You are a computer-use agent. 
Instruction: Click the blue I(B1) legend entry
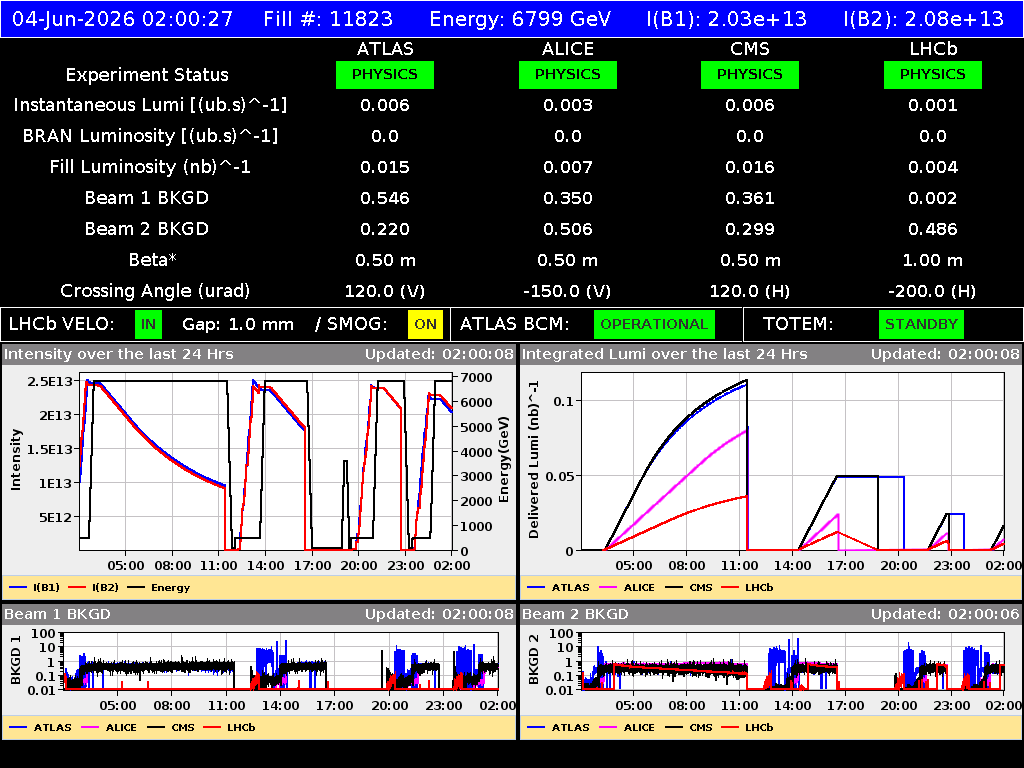point(35,587)
